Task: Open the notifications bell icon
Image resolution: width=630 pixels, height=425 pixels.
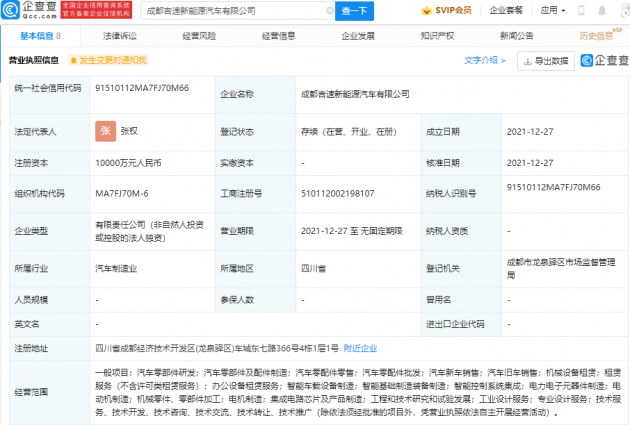Action: coord(602,10)
